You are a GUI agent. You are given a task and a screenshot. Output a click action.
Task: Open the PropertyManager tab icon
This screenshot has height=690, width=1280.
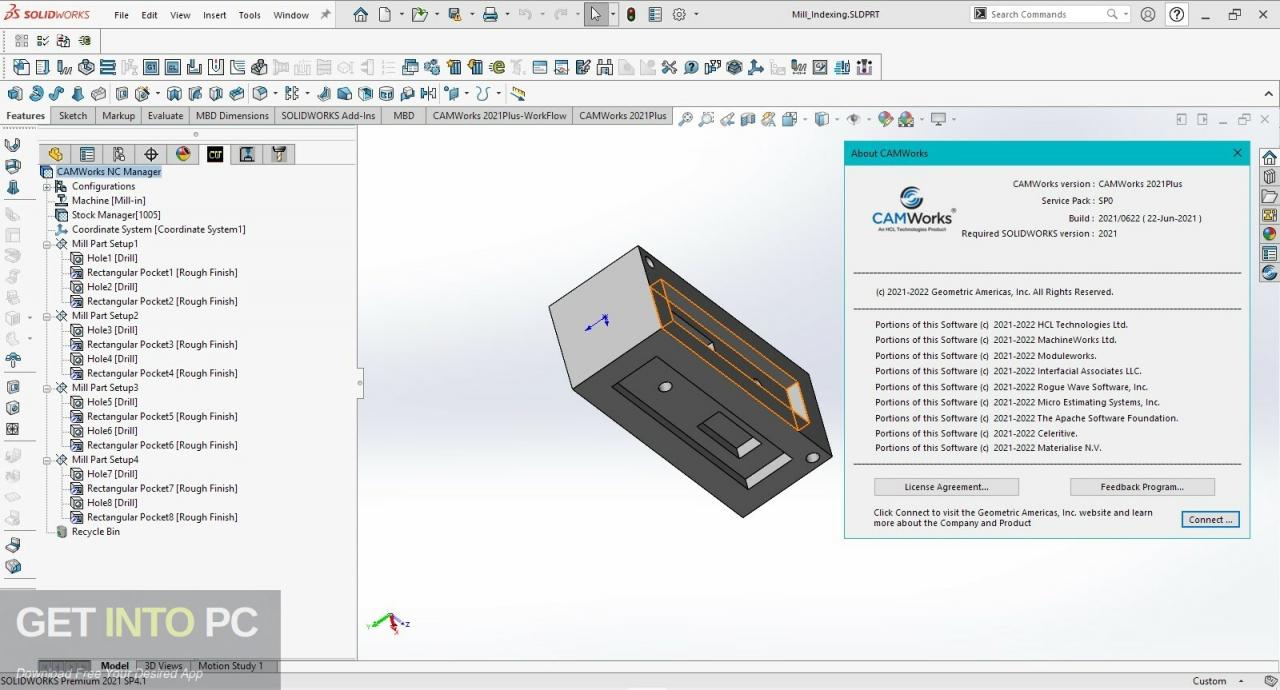point(87,154)
